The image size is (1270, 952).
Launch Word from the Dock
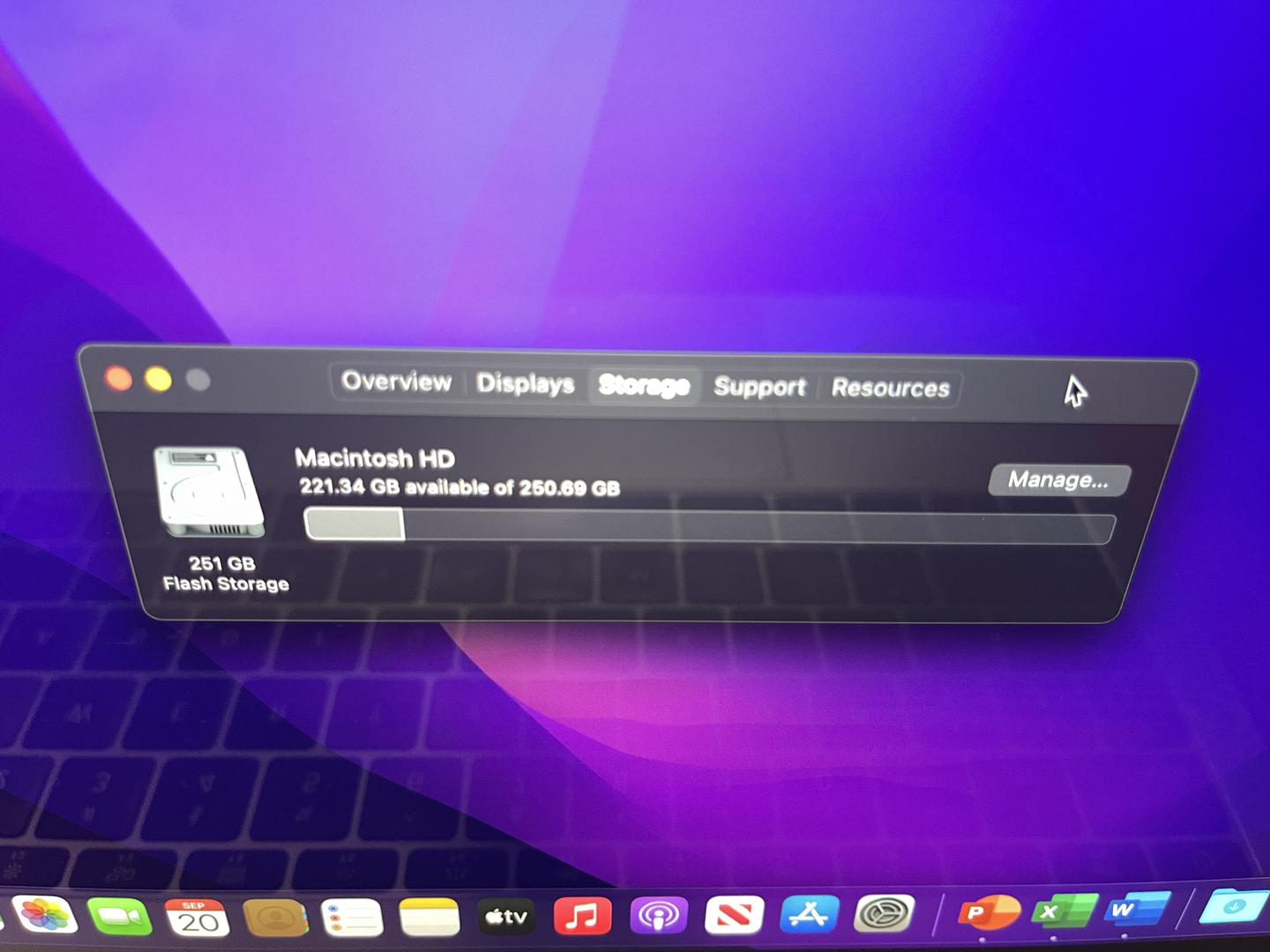[1138, 910]
